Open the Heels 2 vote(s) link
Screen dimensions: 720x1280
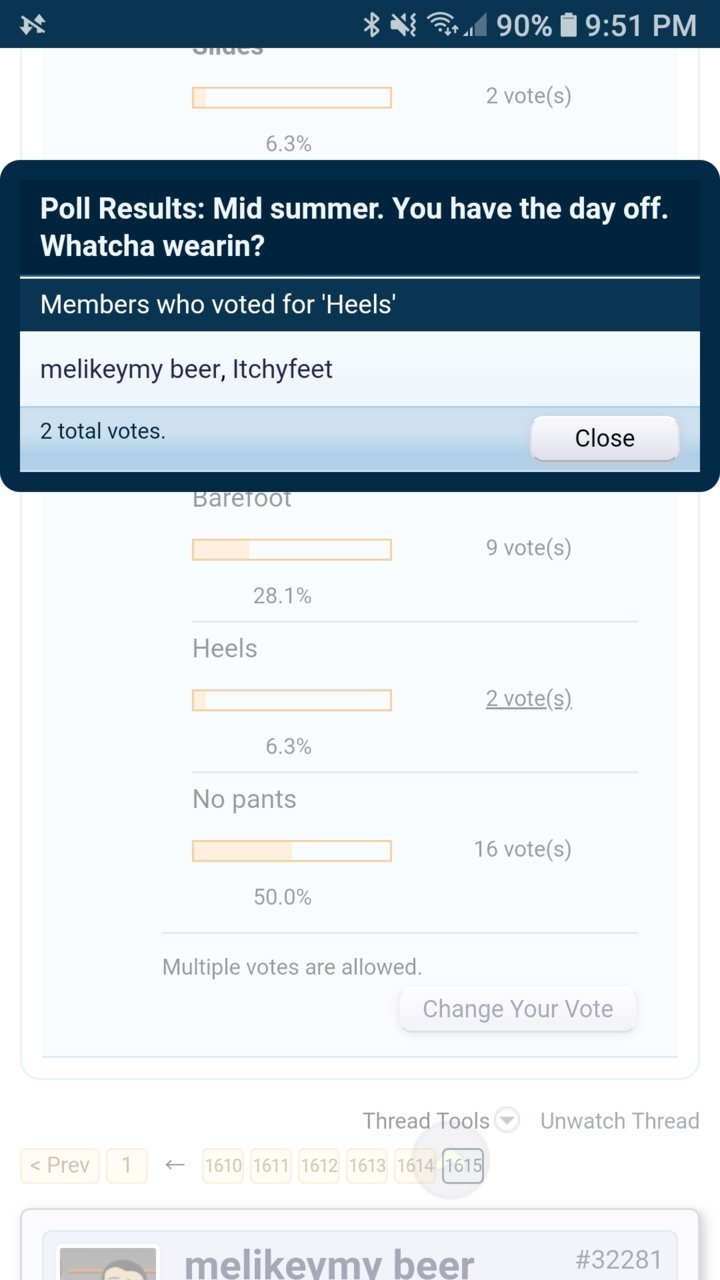point(528,698)
